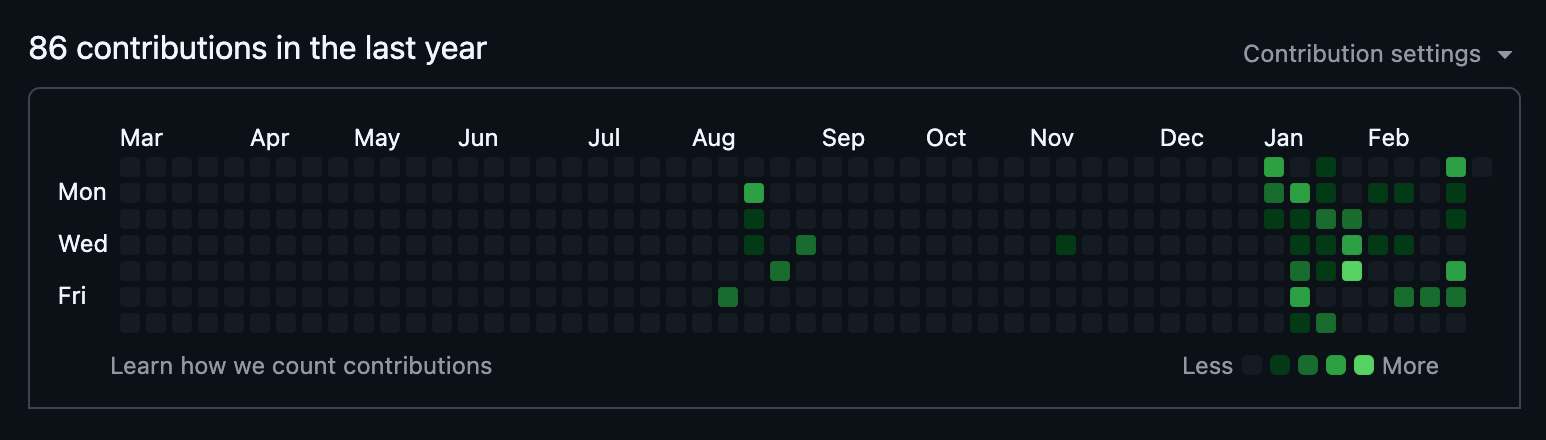Click the Nov month label

click(1052, 138)
